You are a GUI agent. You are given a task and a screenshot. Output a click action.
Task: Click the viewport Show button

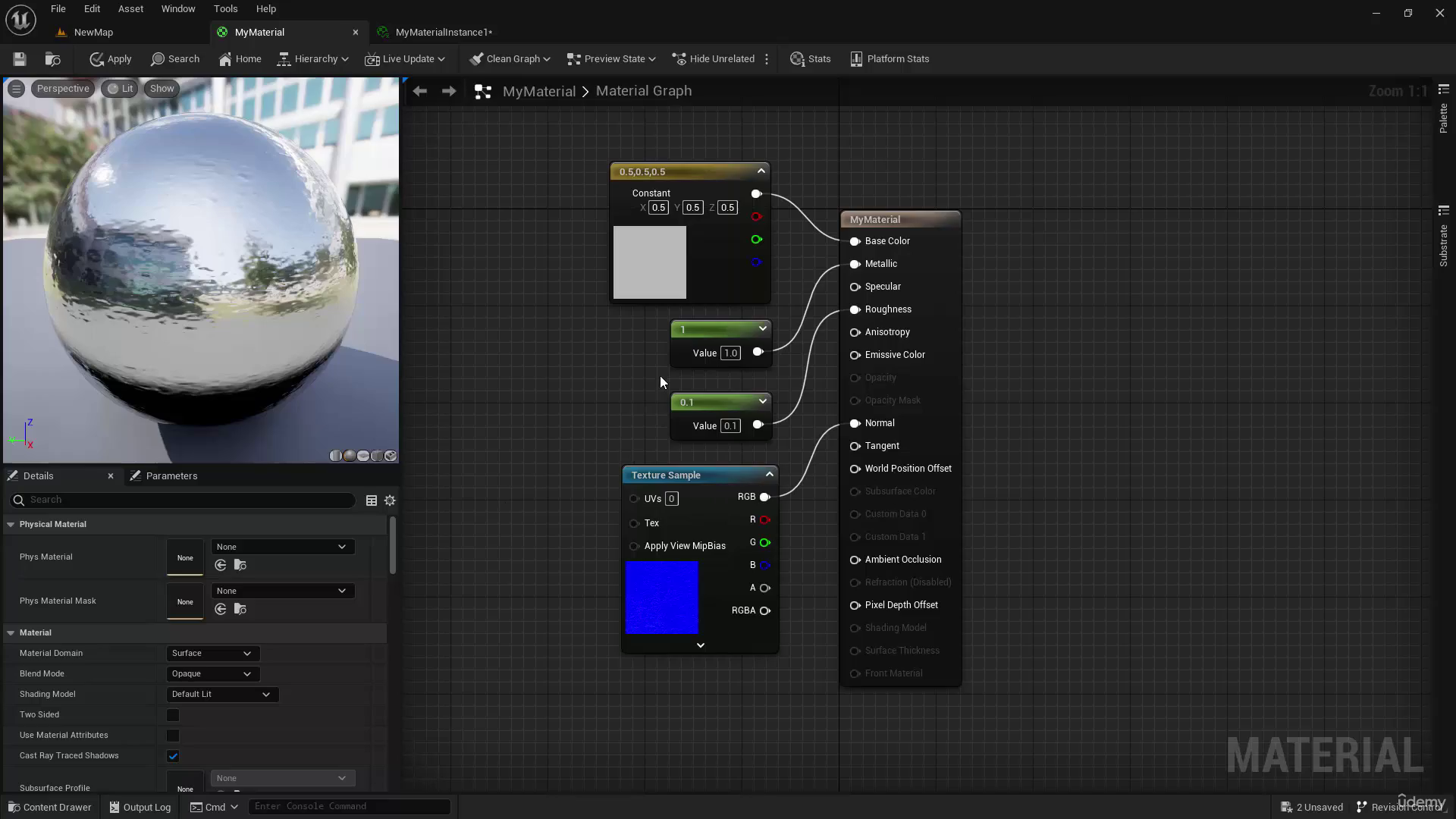(162, 89)
